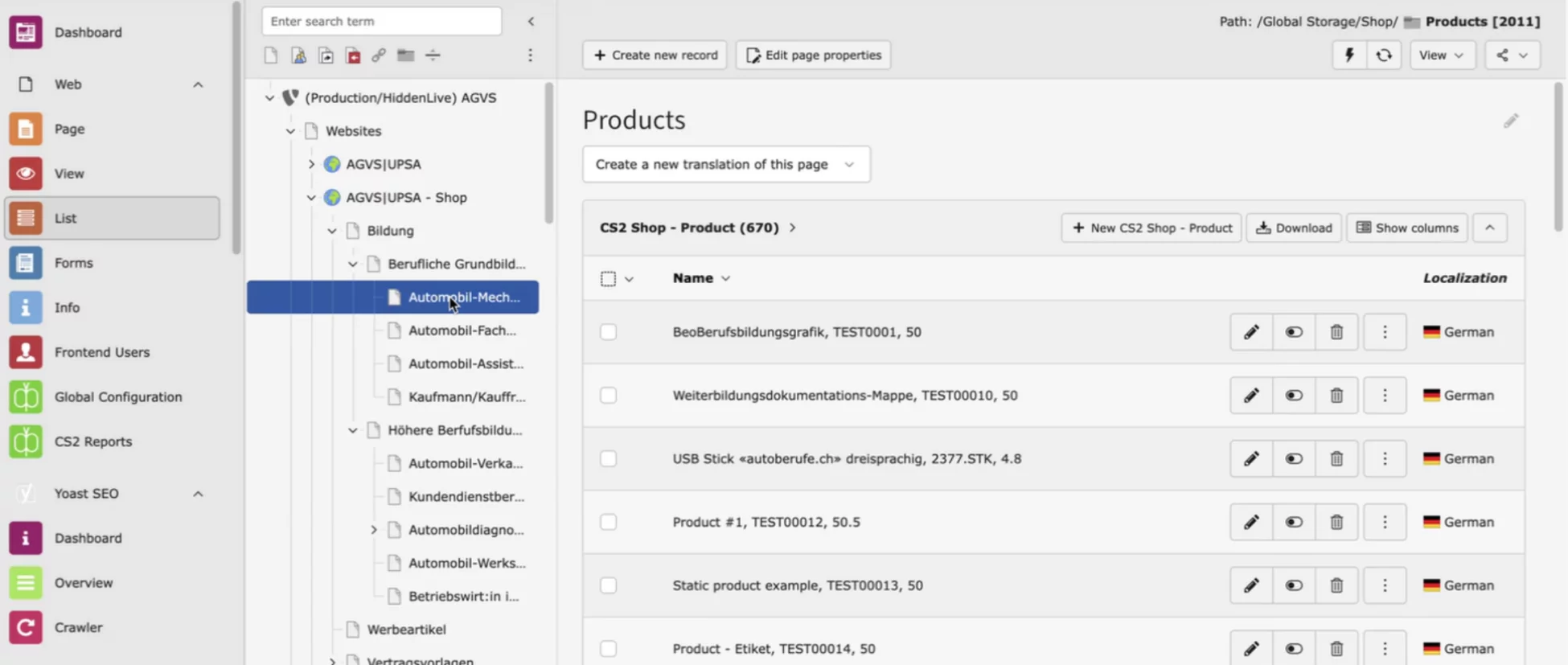
Task: Collapse the page tree panel arrow
Action: click(531, 22)
